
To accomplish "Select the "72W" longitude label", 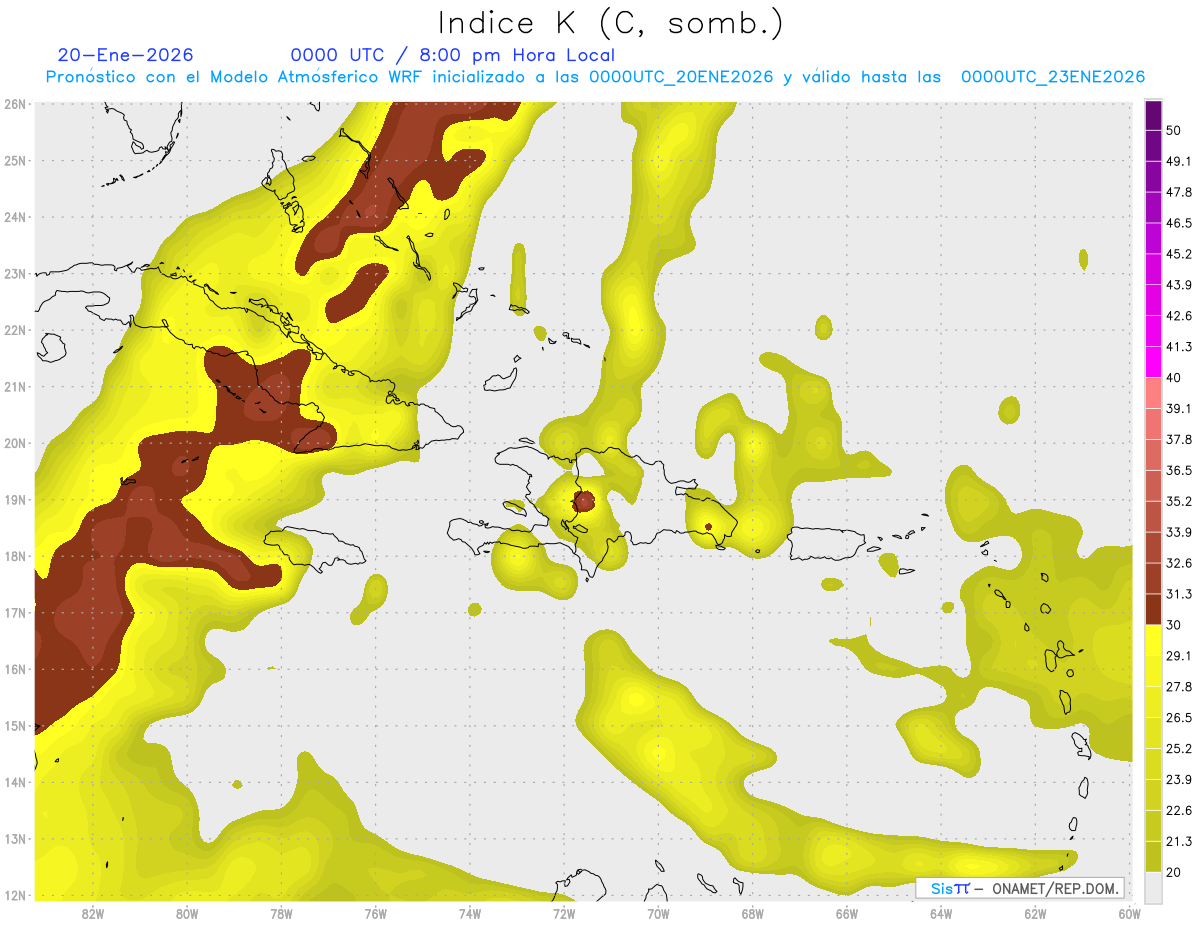I will [x=564, y=914].
